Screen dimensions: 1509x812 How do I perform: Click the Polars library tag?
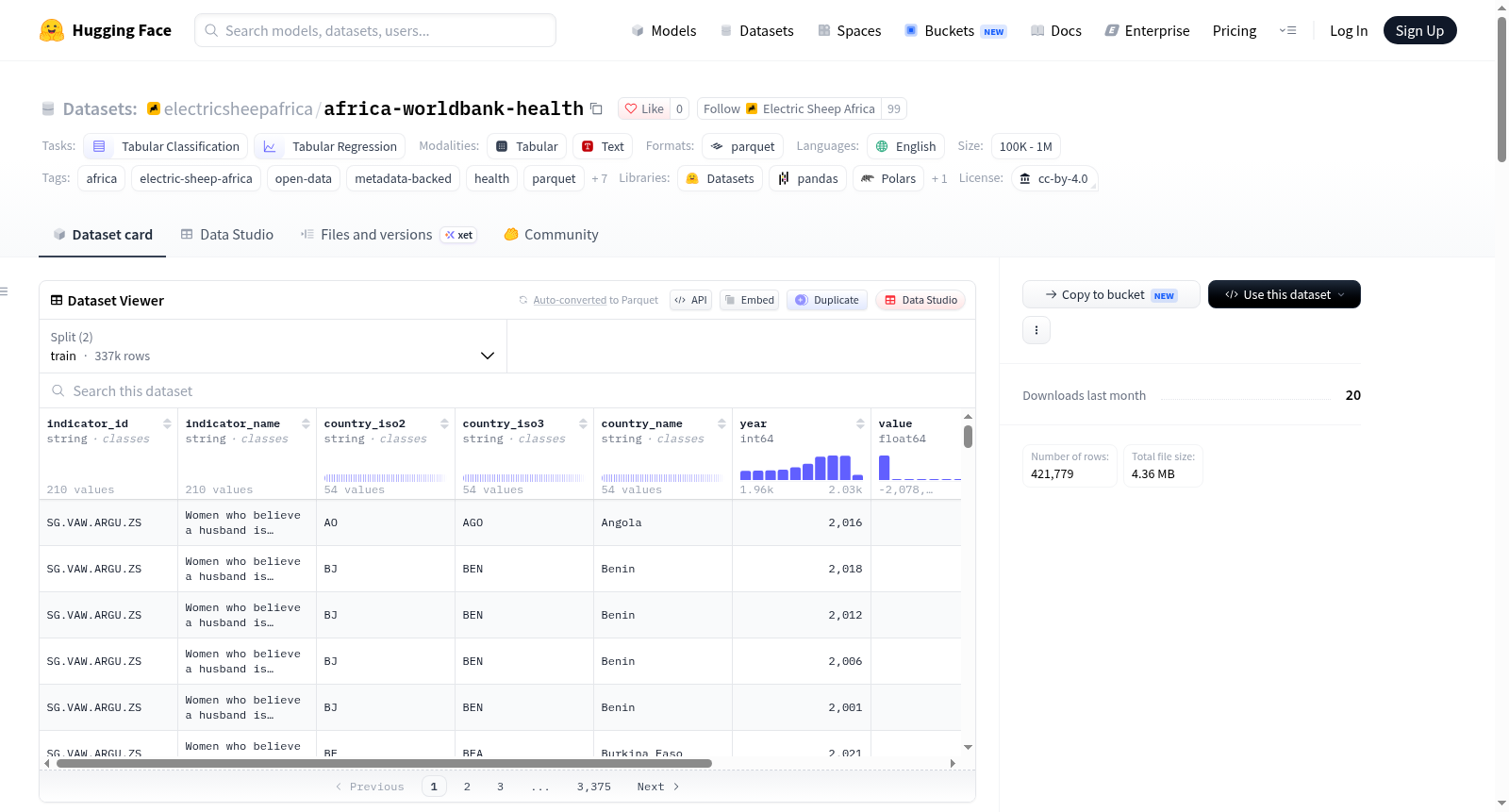click(x=888, y=178)
